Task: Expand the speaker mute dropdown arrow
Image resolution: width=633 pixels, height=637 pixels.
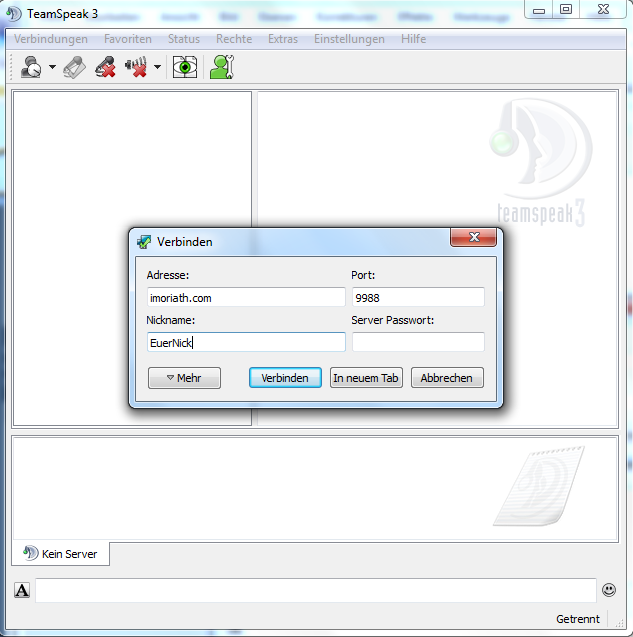Action: [157, 69]
